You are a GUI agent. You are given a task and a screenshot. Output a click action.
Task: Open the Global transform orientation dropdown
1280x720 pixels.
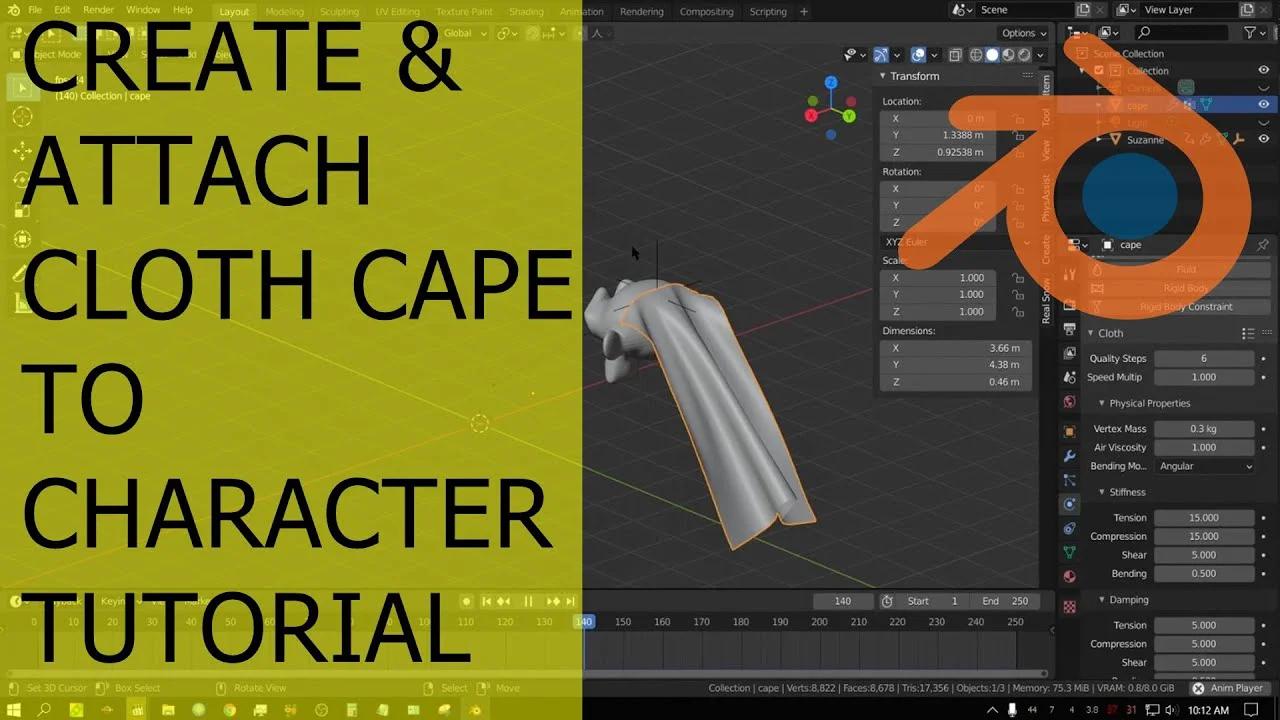click(463, 33)
